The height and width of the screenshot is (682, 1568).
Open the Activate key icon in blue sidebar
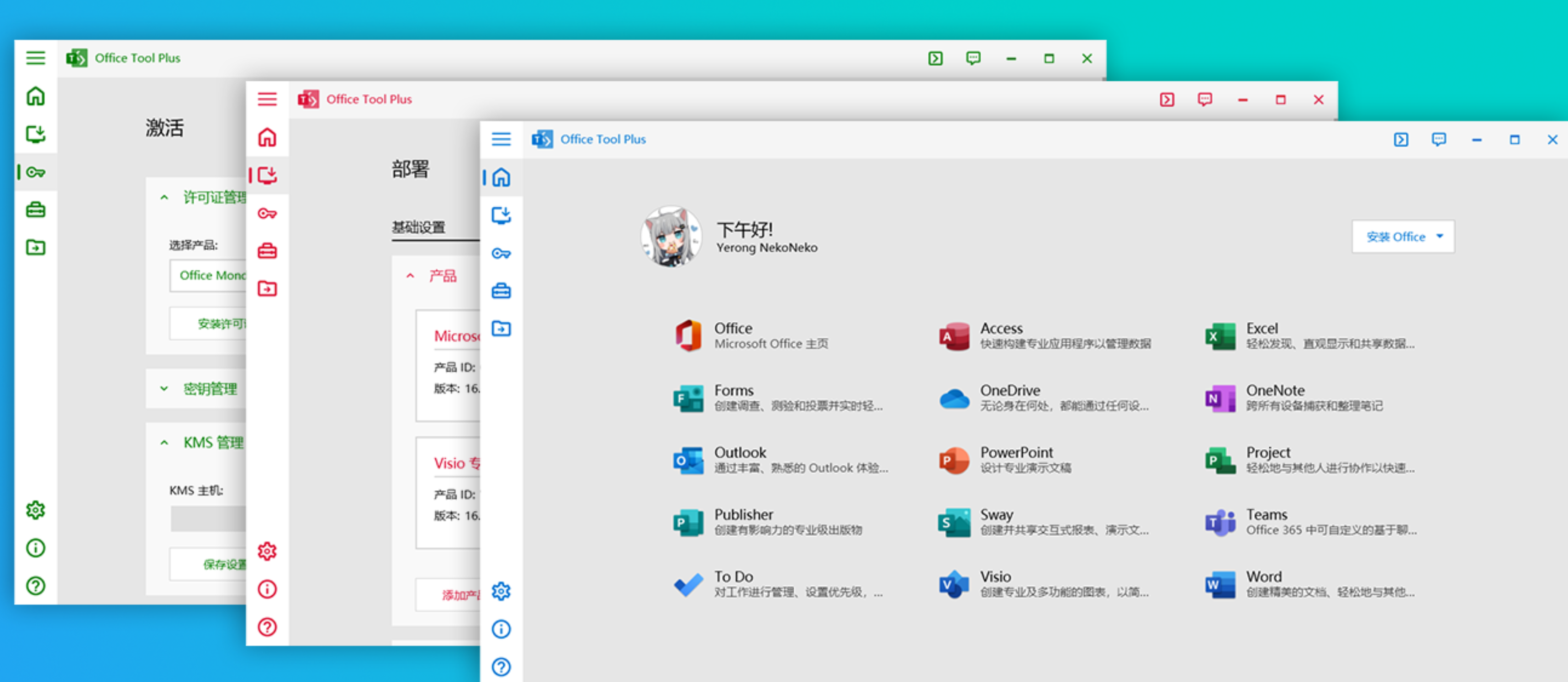(501, 253)
